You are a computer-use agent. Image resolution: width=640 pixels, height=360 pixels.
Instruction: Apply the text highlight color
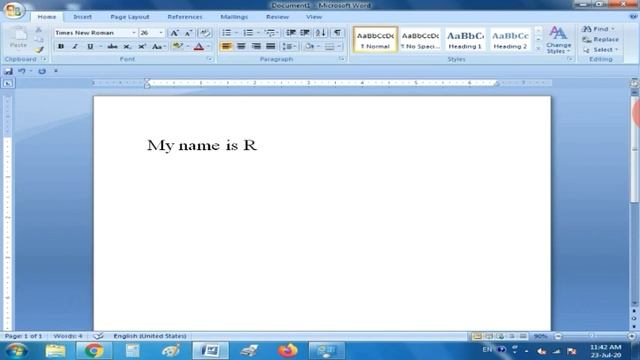coord(178,46)
